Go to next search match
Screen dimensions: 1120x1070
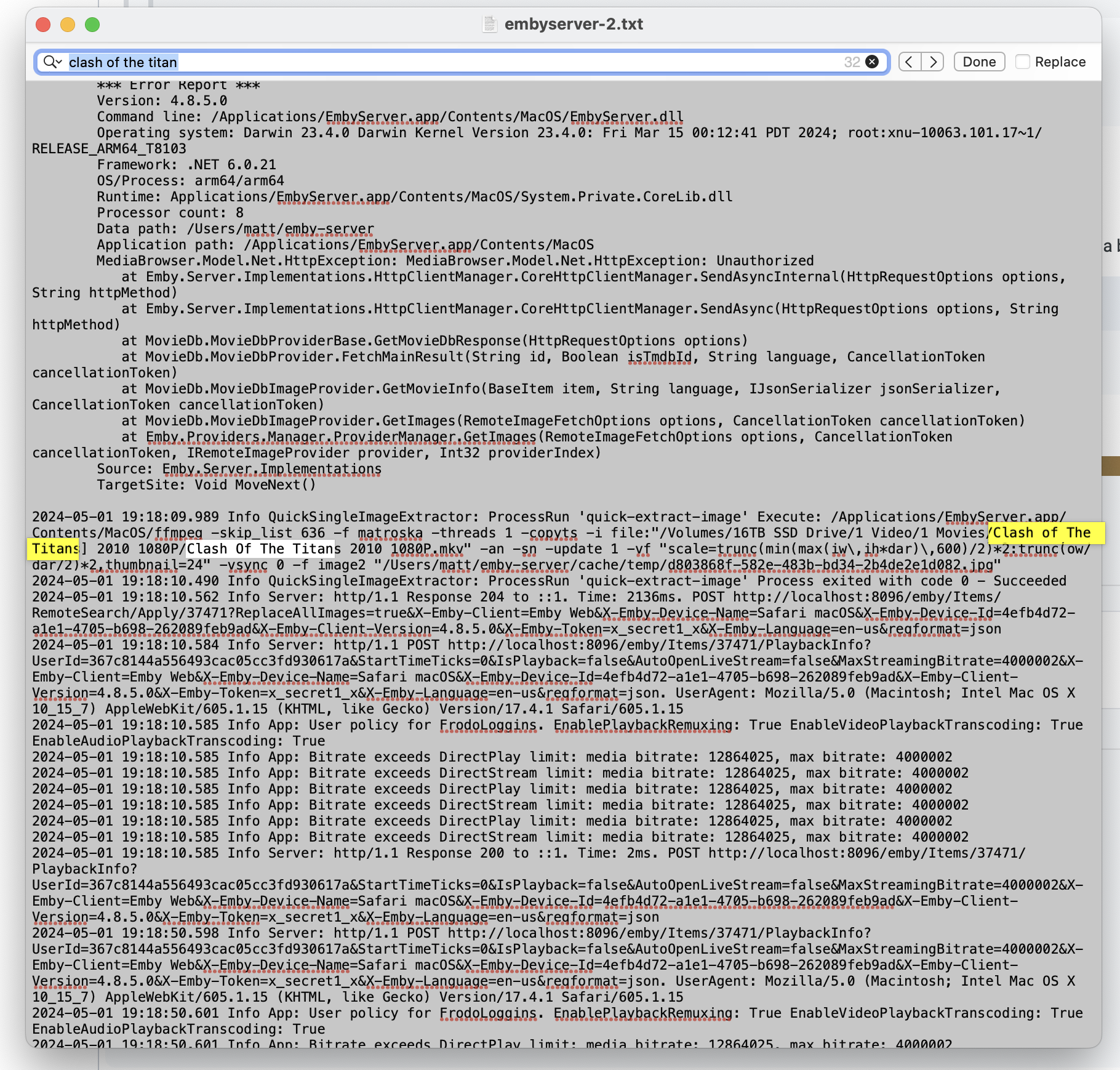(x=933, y=62)
